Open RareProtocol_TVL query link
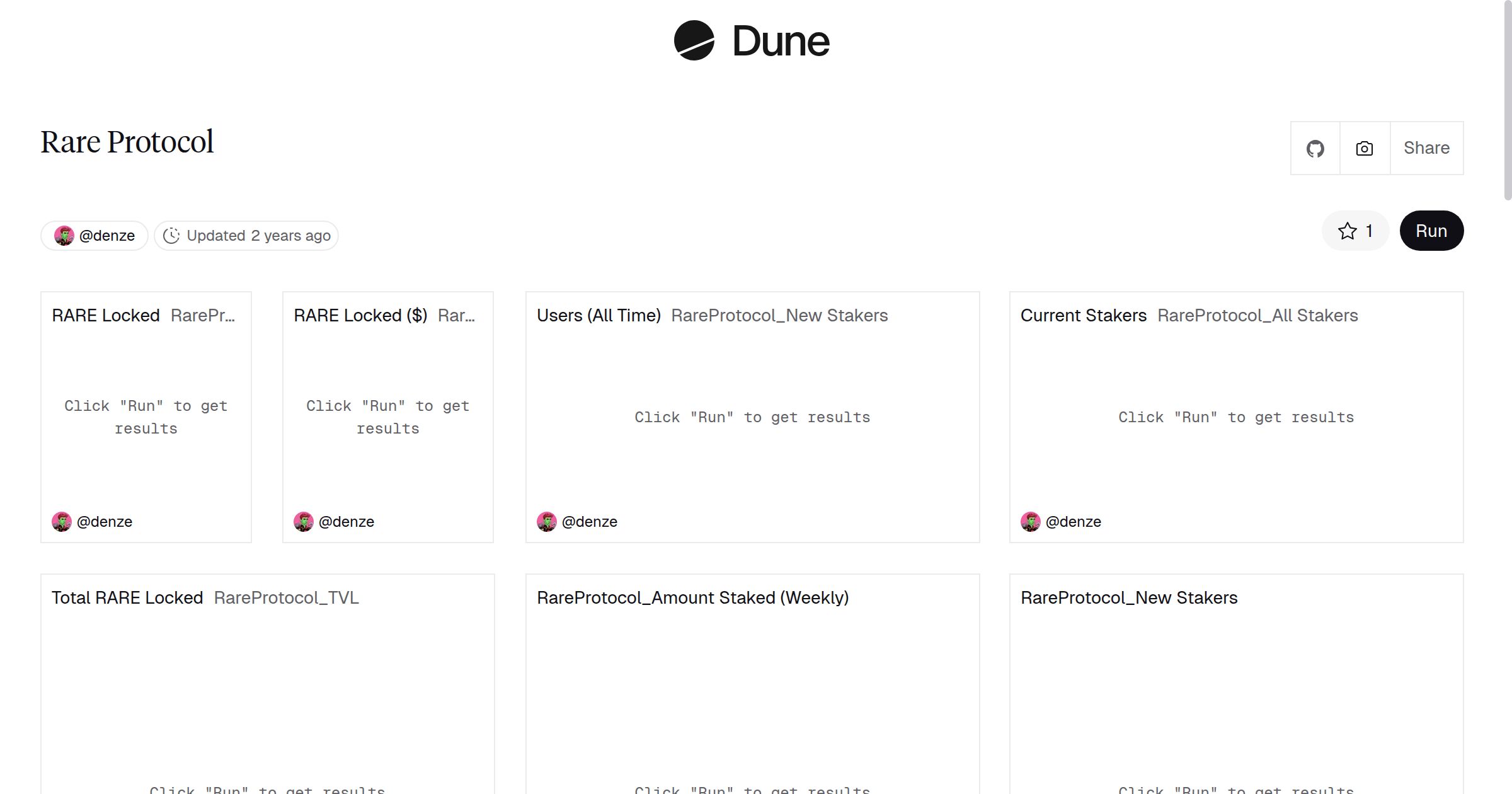 [x=286, y=597]
